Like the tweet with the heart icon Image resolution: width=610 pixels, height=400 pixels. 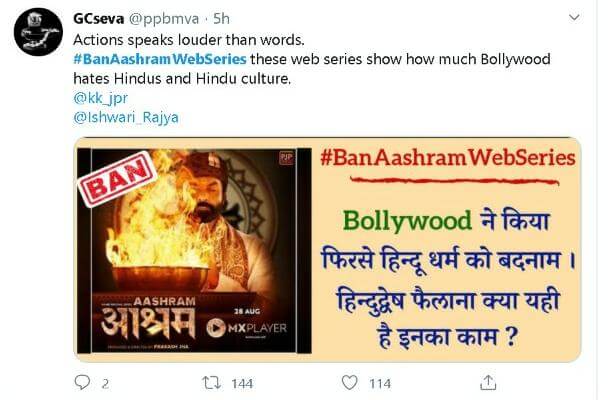tap(349, 382)
